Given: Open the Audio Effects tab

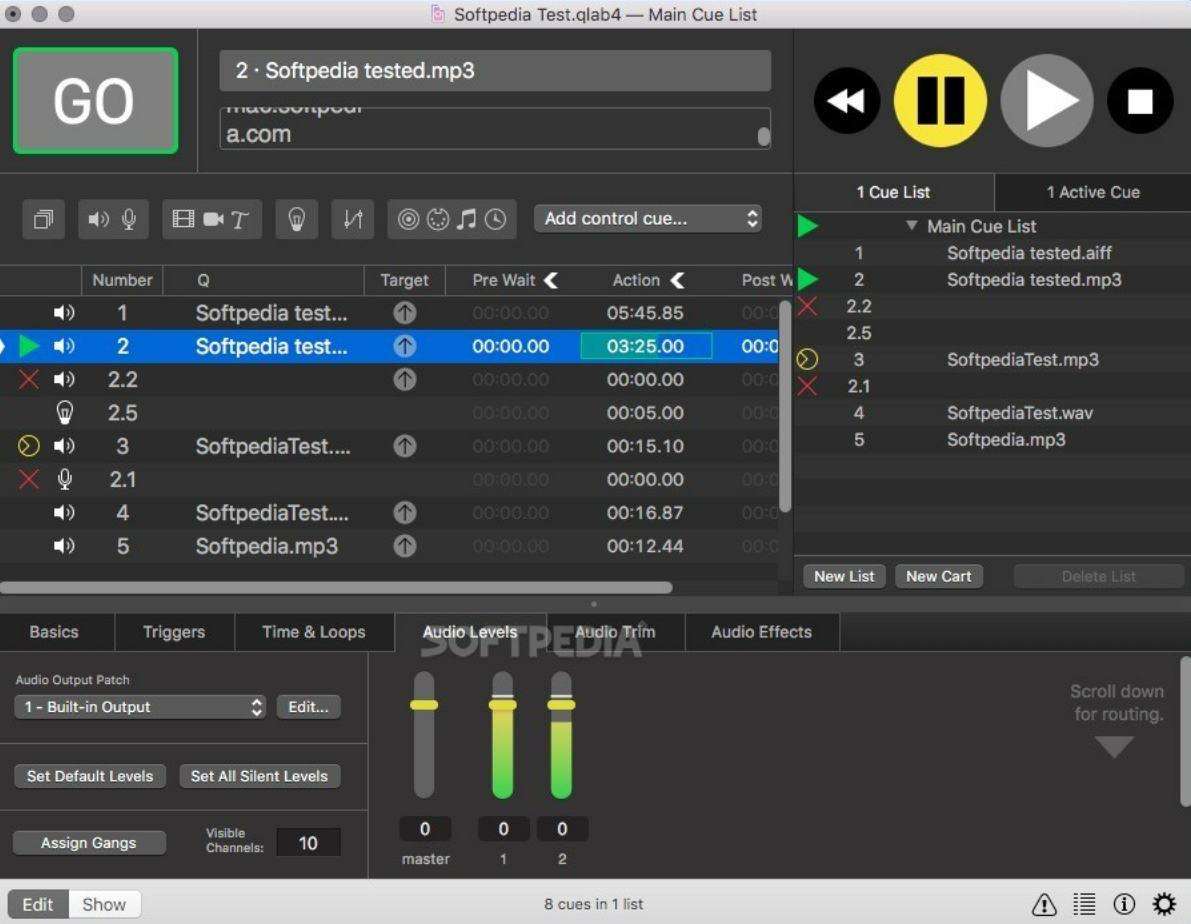Looking at the screenshot, I should tap(761, 631).
